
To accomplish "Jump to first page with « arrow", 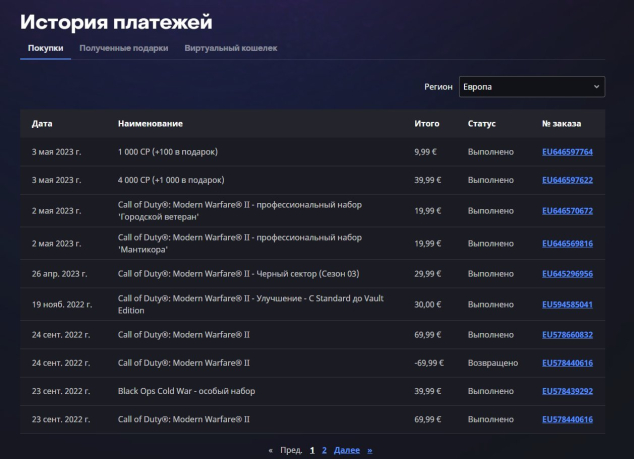I will point(270,450).
